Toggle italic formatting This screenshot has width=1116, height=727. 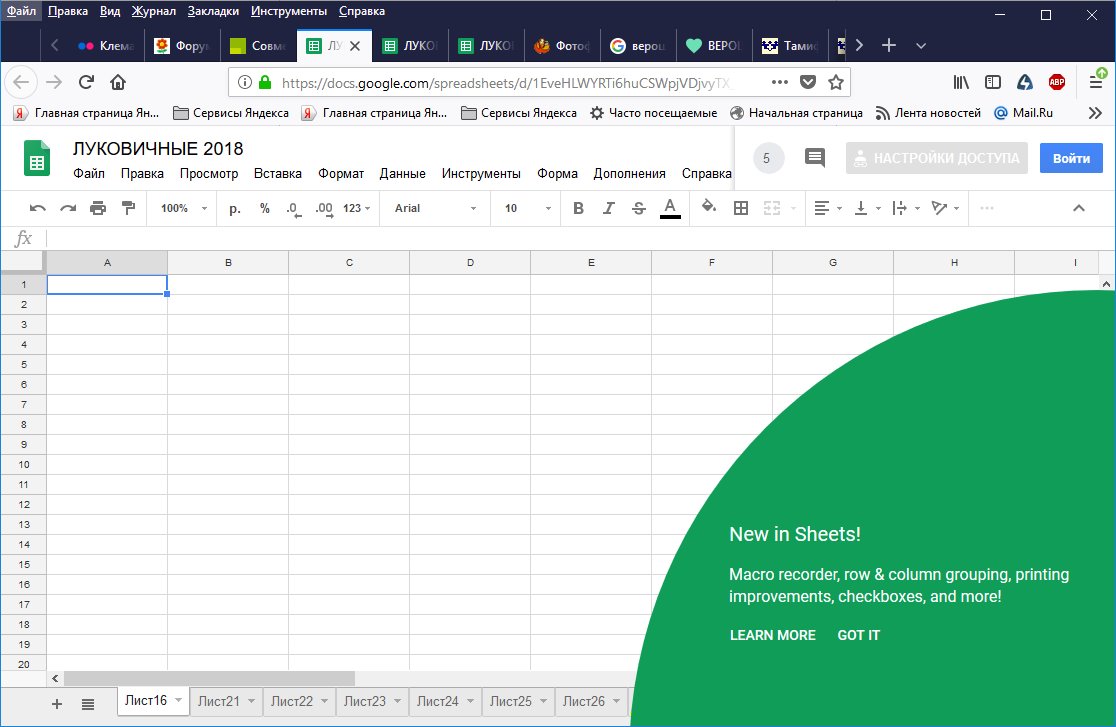pyautogui.click(x=608, y=208)
